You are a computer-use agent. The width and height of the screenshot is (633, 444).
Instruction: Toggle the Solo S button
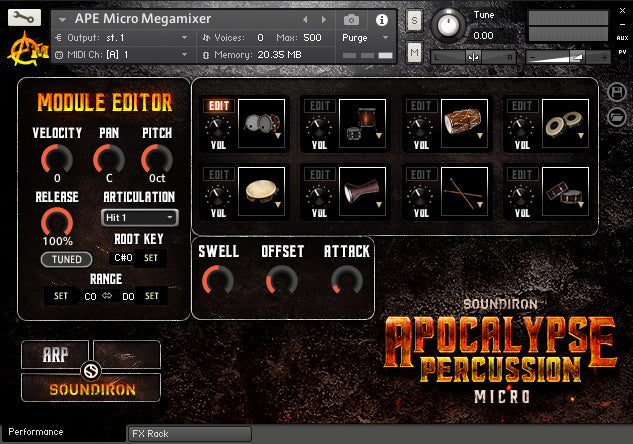tap(414, 20)
